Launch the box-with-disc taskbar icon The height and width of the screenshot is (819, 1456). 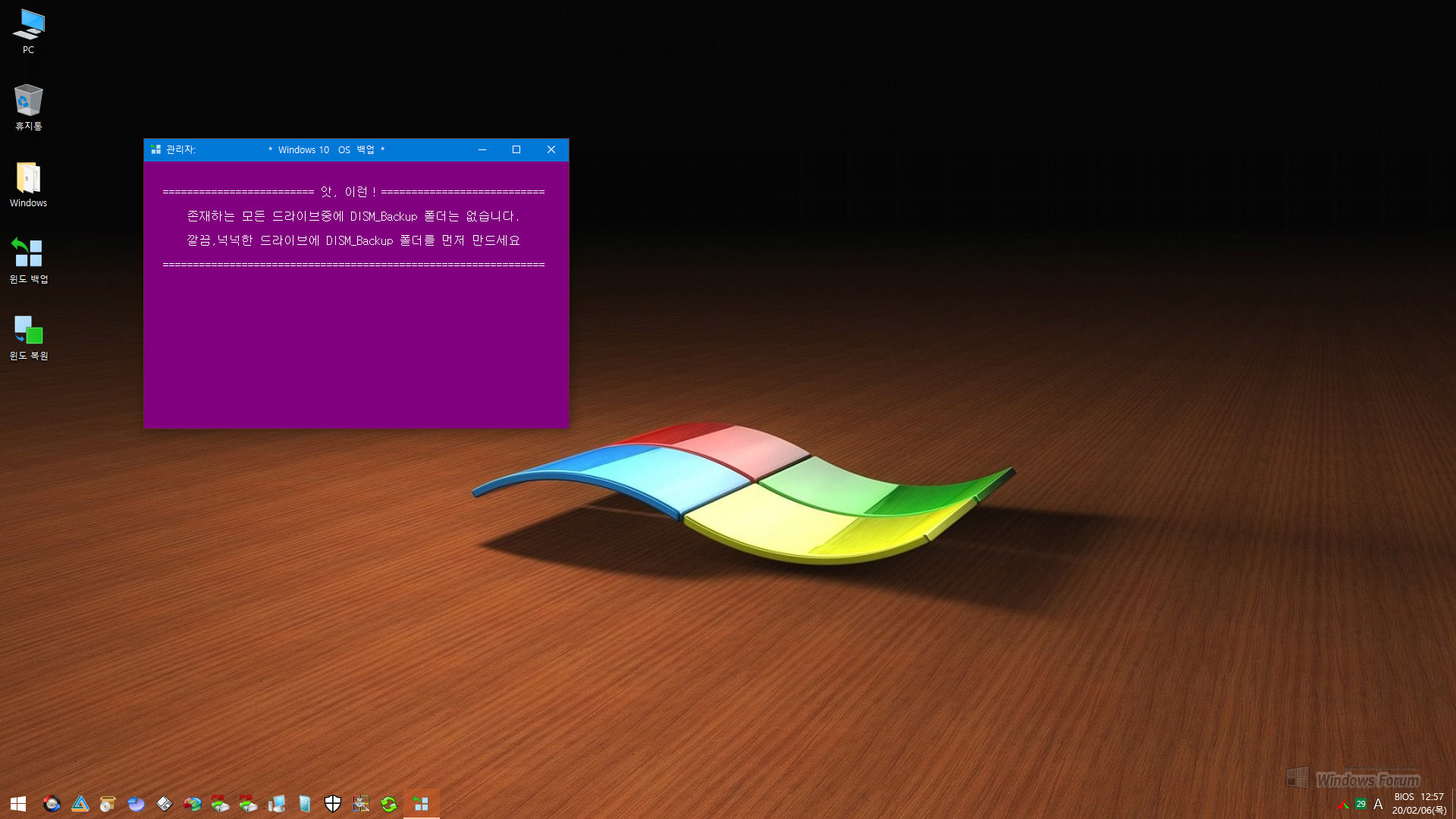click(x=108, y=804)
